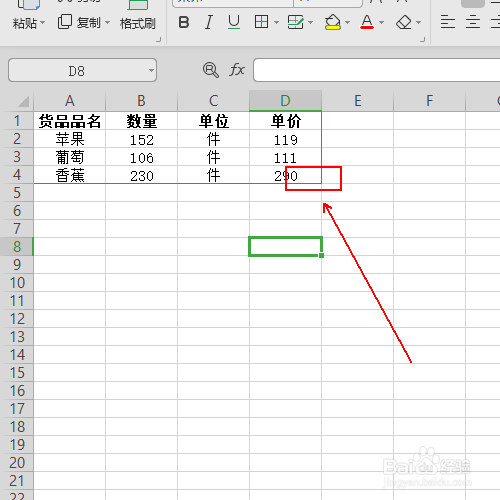The height and width of the screenshot is (500, 500).
Task: Toggle Bold formatting
Action: pyautogui.click(x=184, y=22)
